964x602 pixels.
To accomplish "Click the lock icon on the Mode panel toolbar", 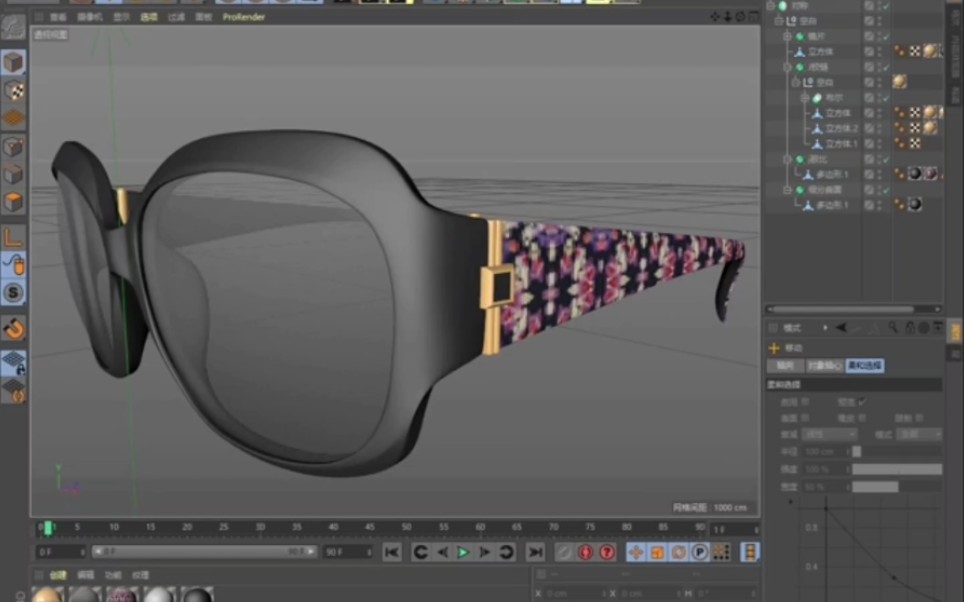I will (x=909, y=328).
